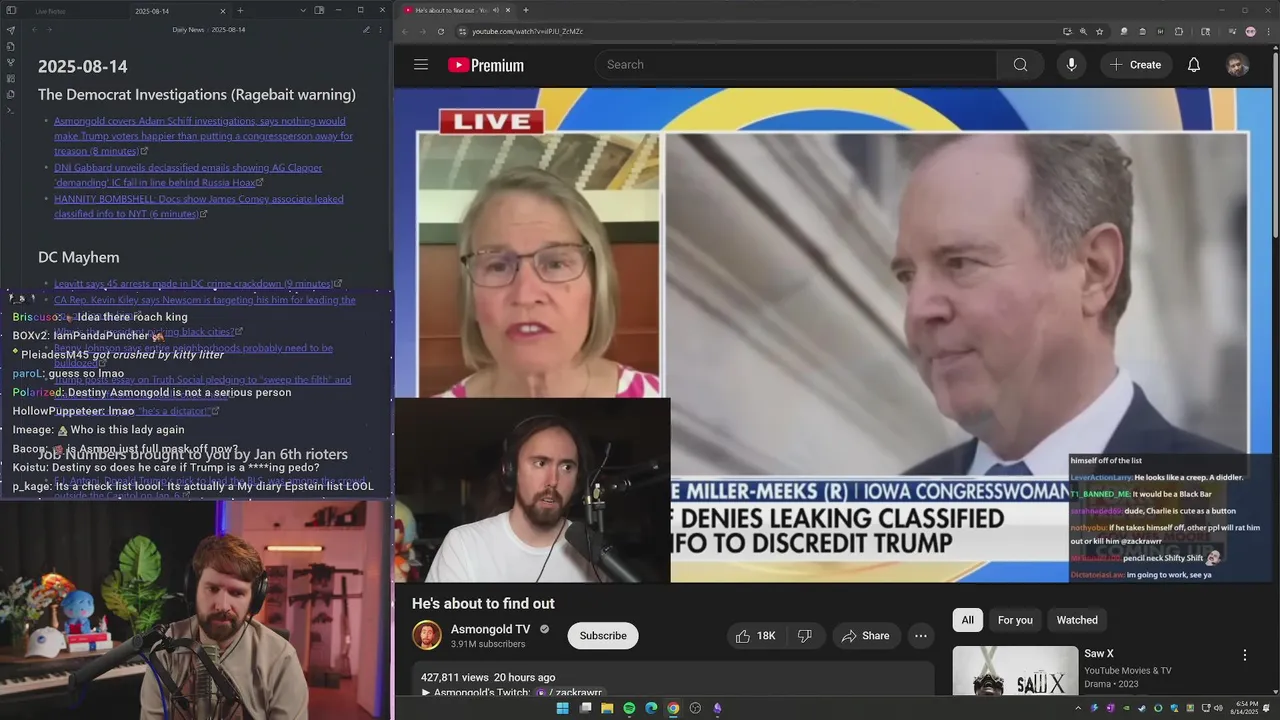Viewport: 1280px width, 720px height.
Task: Open the note's more options menu
Action: pos(380,30)
